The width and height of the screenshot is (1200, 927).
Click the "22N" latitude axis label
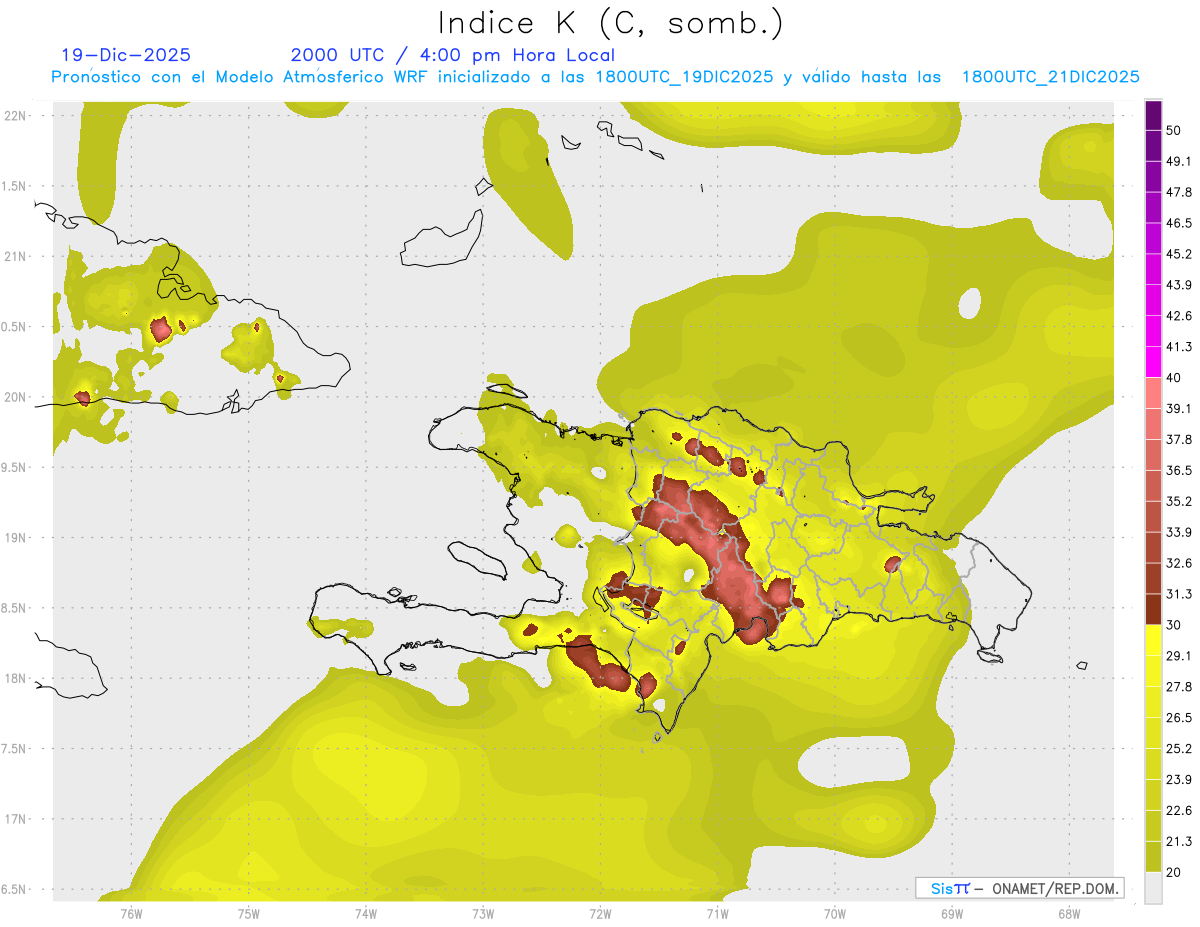point(14,115)
